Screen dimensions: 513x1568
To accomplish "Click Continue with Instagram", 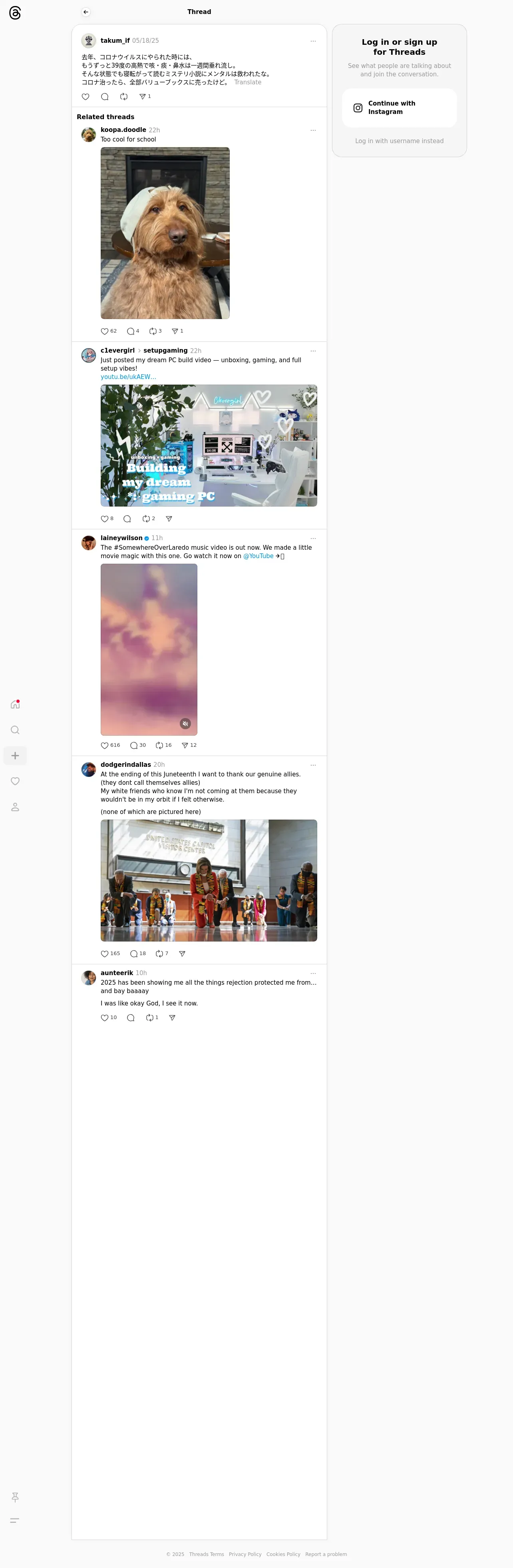I will tap(399, 108).
